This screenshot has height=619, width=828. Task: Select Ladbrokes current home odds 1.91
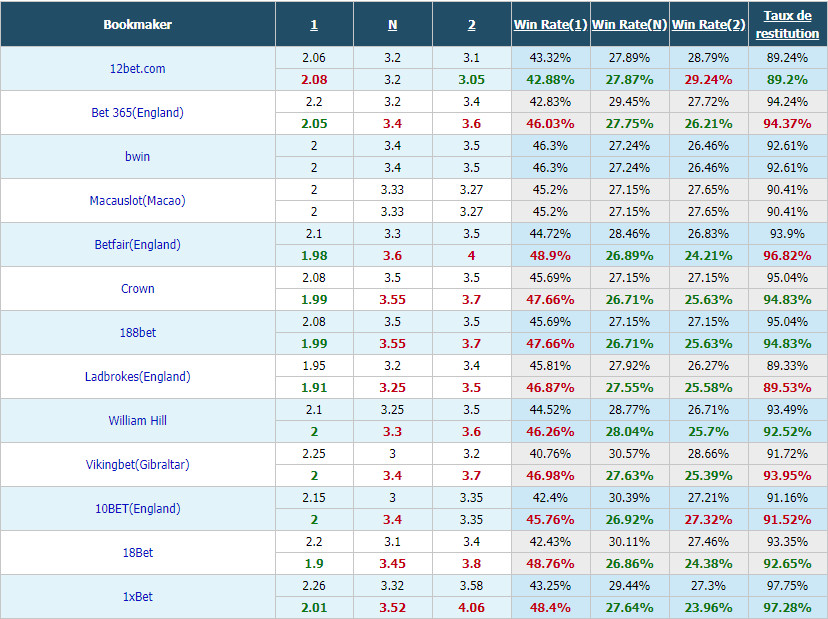tap(314, 388)
